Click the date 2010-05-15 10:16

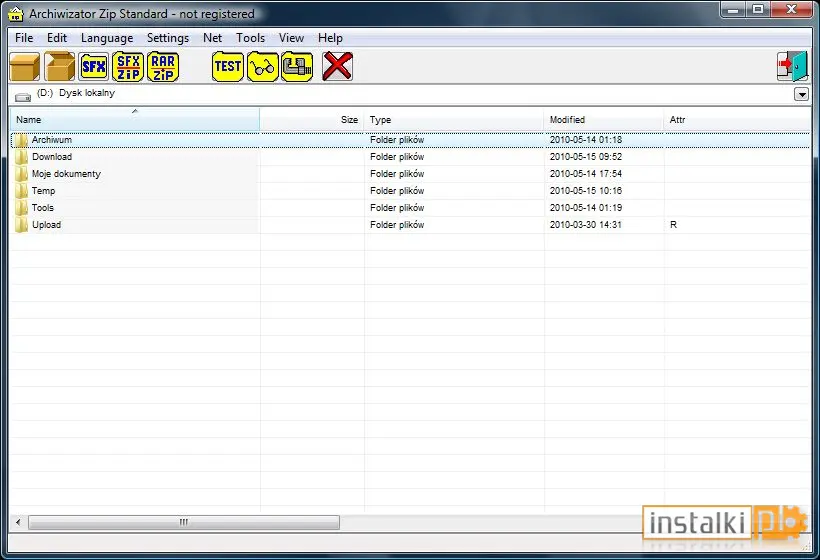586,191
